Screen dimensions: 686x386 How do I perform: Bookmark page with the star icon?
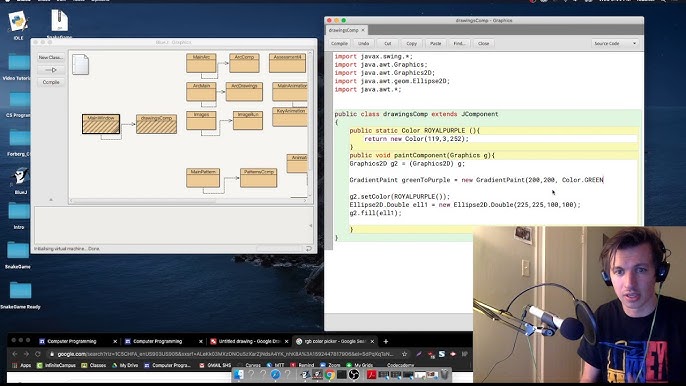pyautogui.click(x=404, y=354)
